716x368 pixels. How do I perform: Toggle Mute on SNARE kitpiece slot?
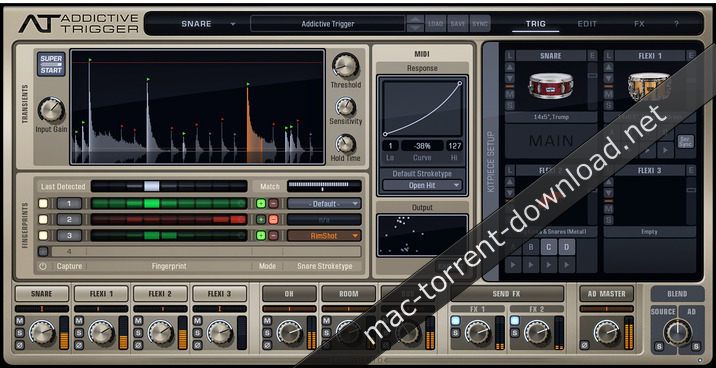tap(510, 95)
